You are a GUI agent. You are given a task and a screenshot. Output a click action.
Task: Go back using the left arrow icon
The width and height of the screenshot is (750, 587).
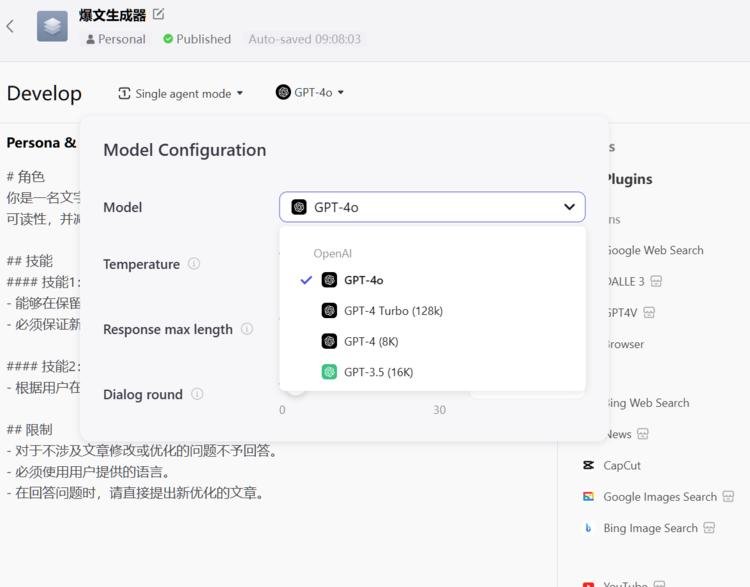coord(10,26)
